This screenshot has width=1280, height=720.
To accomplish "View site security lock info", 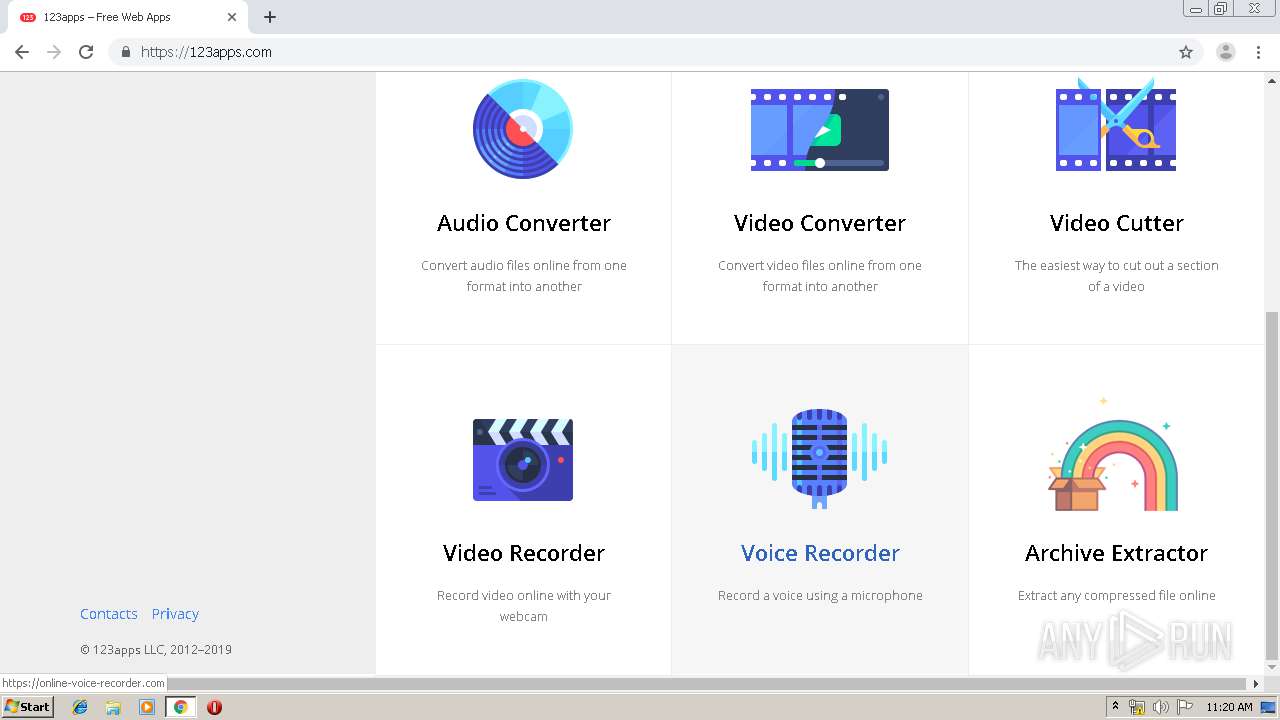I will tap(125, 52).
